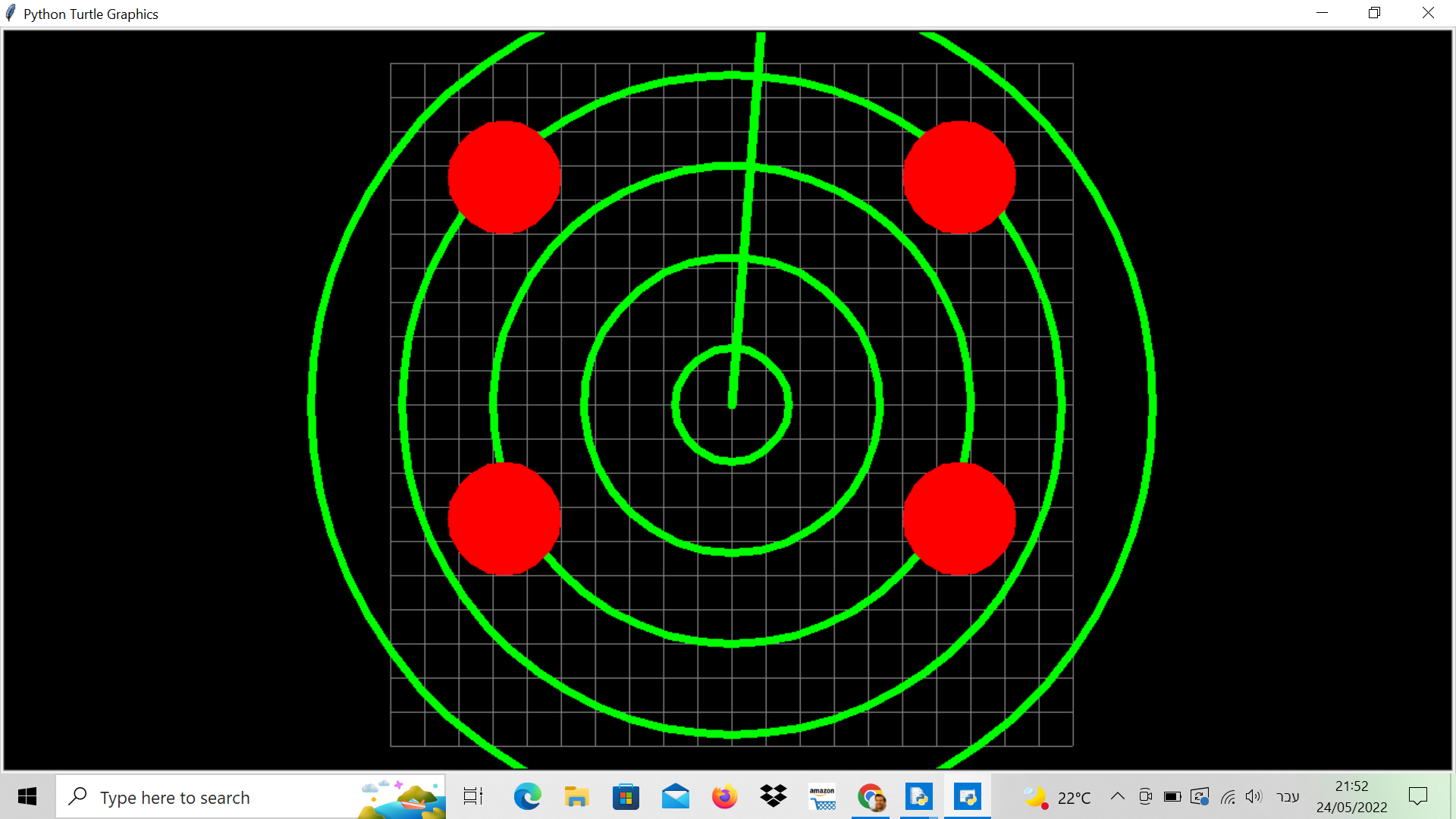The image size is (1456, 819).
Task: Open the clock showing 21:52 24/05/2022
Action: (1351, 797)
